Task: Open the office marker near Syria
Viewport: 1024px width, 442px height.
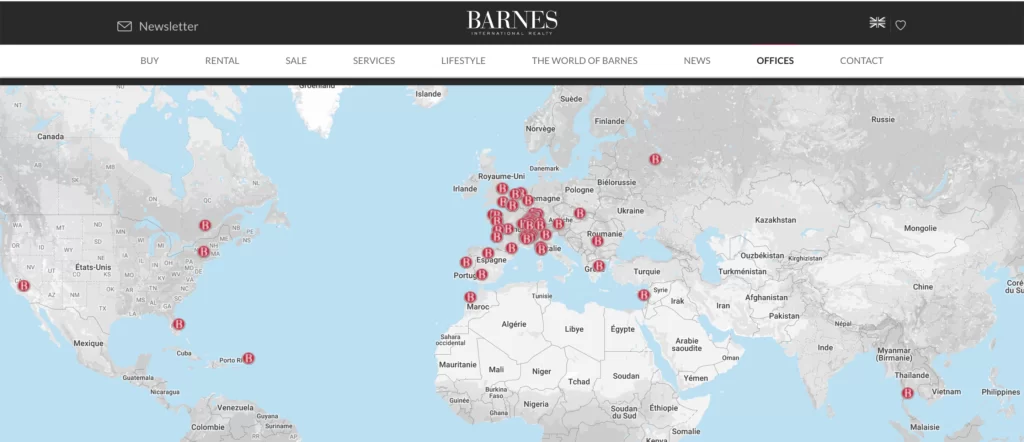Action: (644, 295)
